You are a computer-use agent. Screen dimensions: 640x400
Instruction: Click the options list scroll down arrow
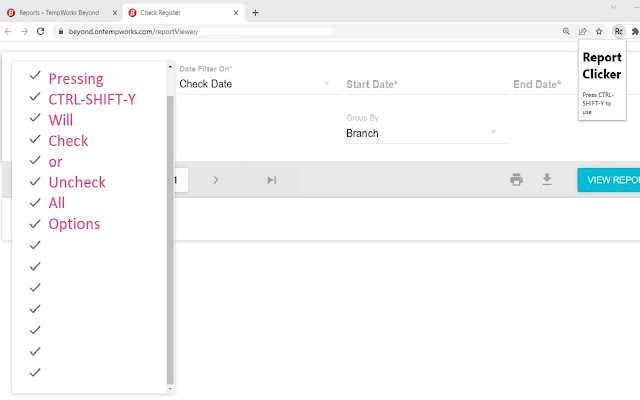tap(170, 389)
